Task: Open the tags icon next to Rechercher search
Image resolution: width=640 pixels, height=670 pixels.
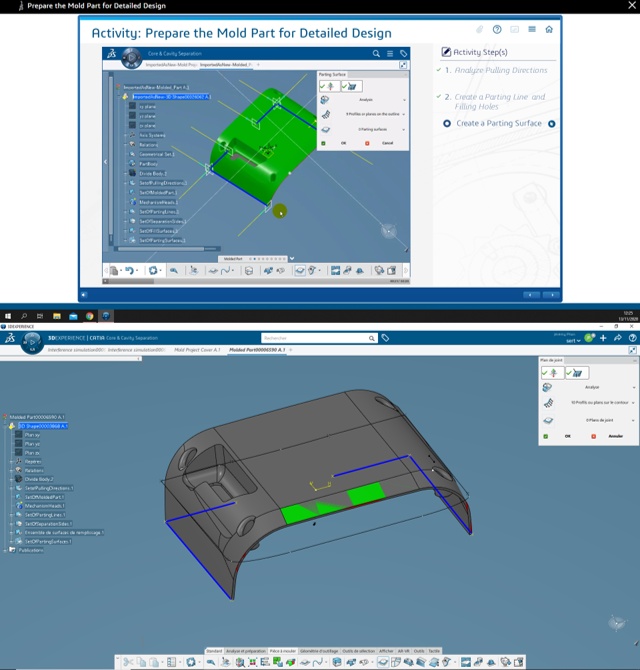Action: [x=385, y=338]
